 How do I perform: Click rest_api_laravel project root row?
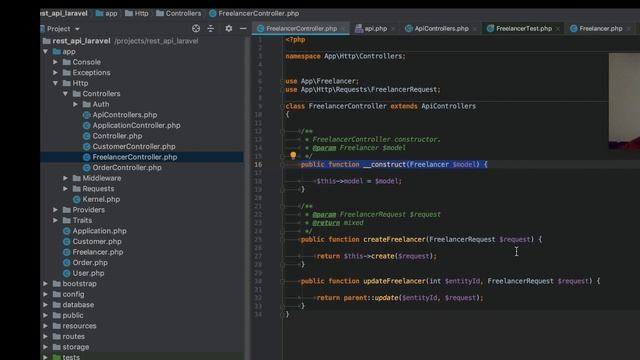click(x=143, y=41)
